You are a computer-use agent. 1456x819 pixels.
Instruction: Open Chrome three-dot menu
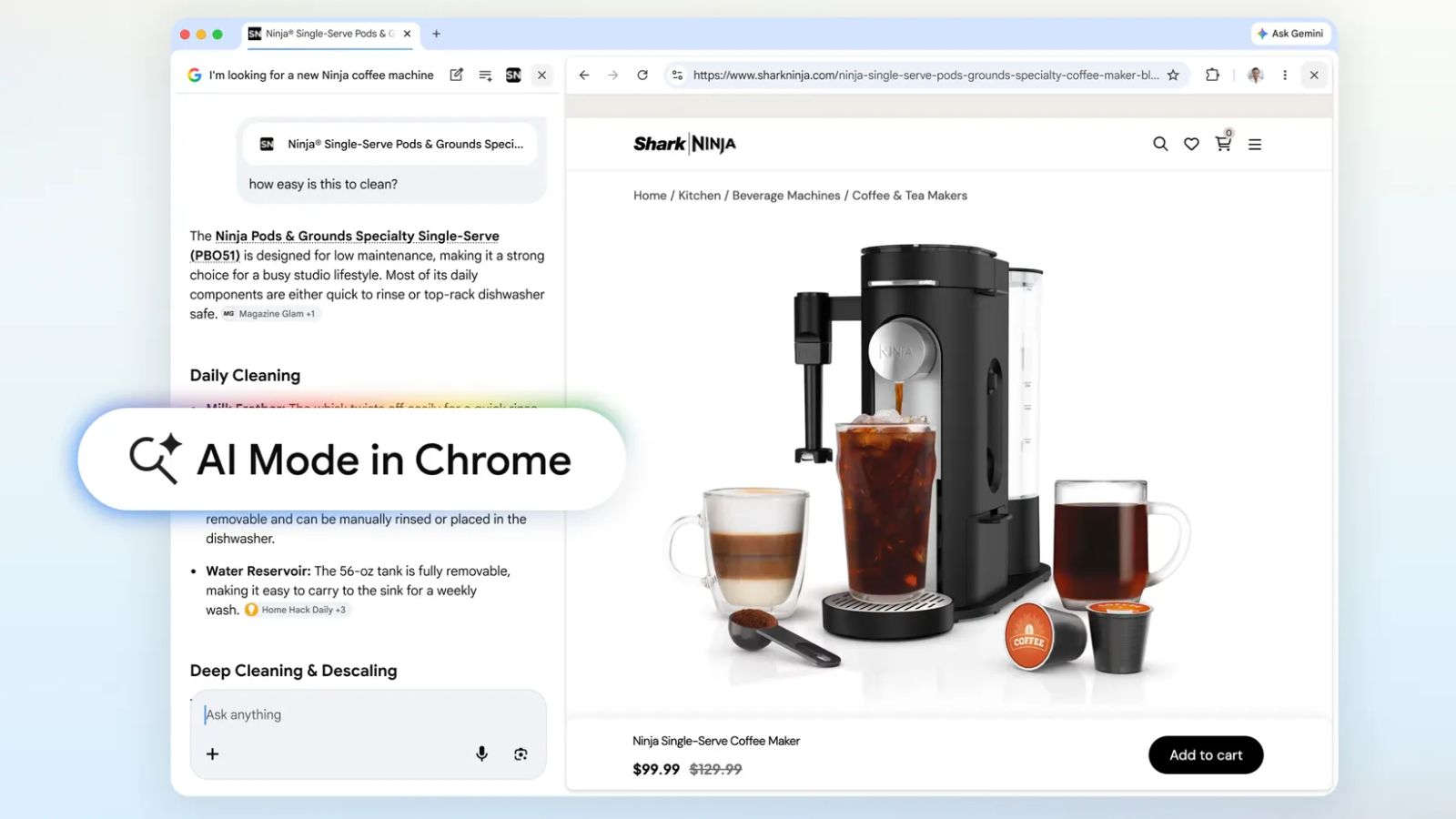point(1285,76)
